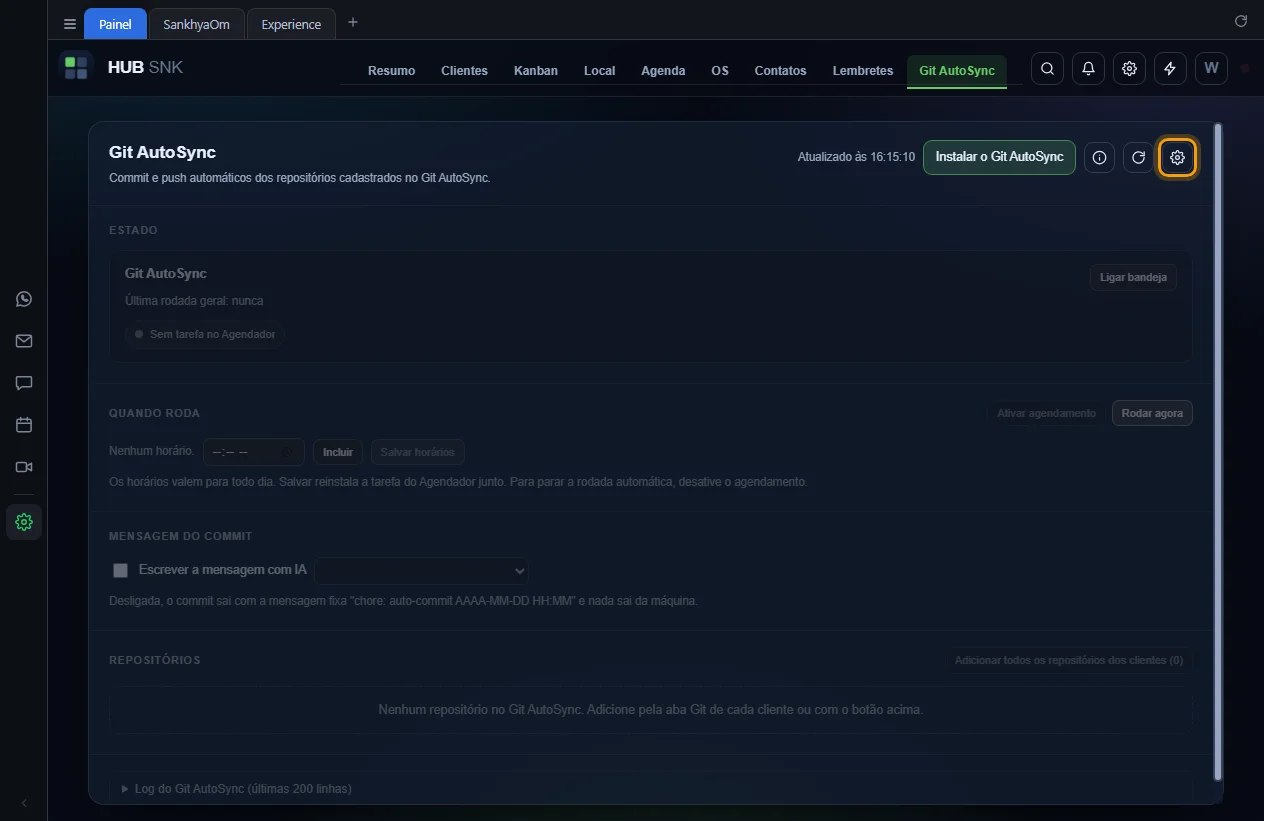Switch to the Painel tab

(x=115, y=24)
